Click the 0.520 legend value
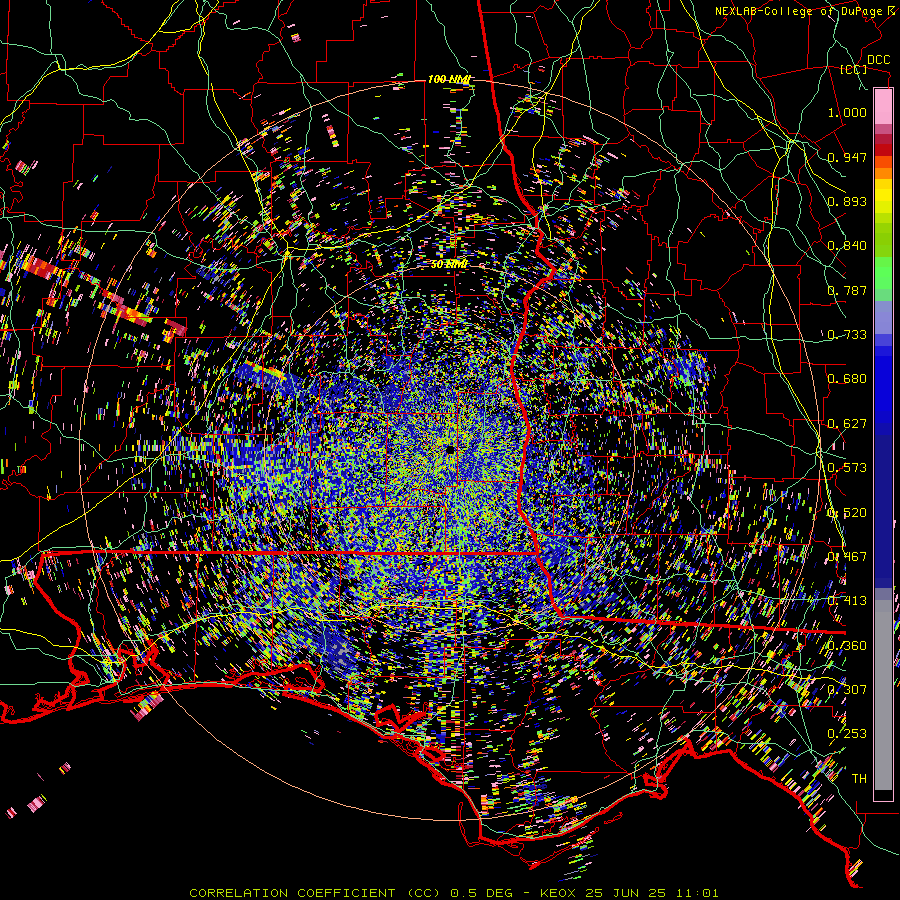The image size is (900, 900). tap(847, 513)
